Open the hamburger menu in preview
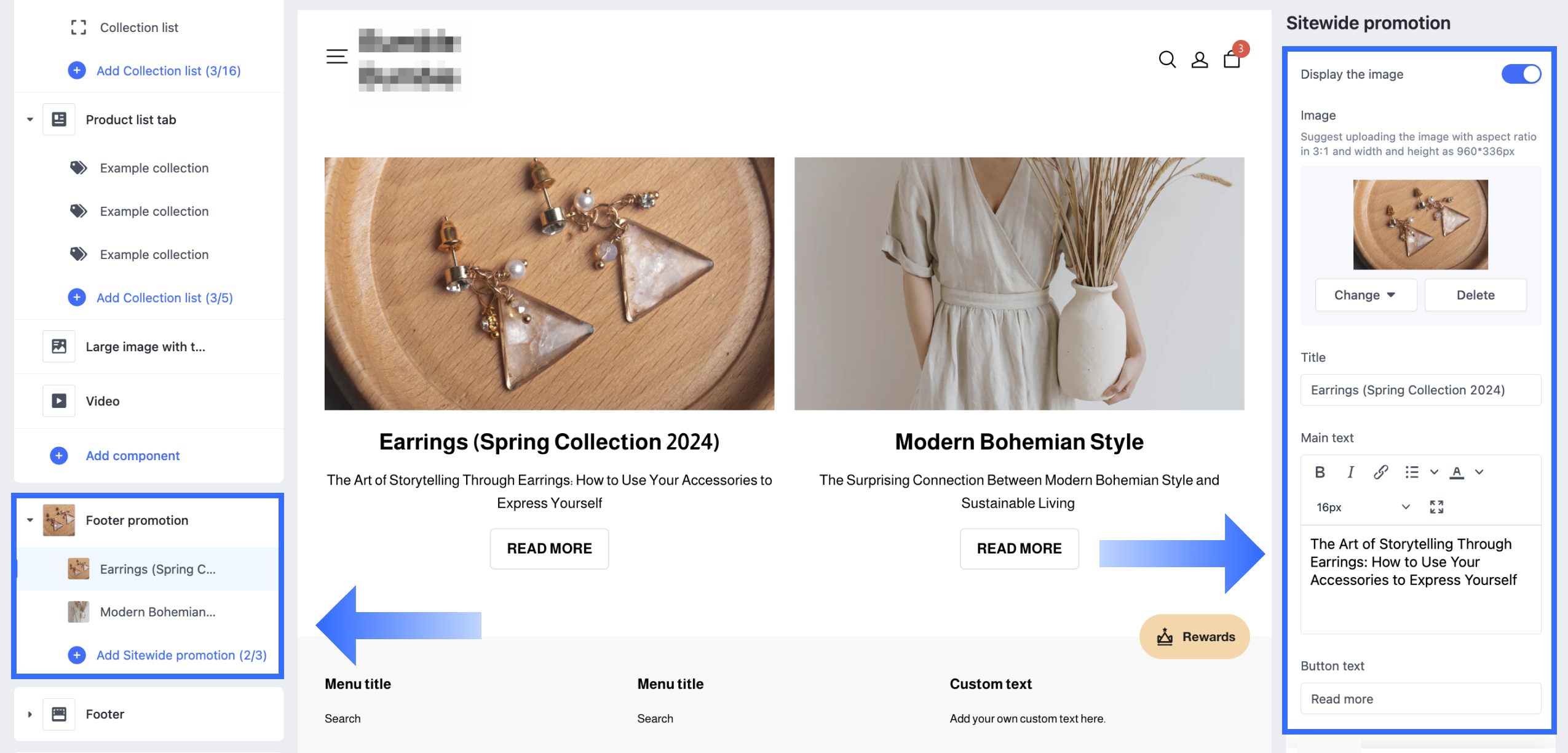Viewport: 1568px width, 753px height. 336,57
